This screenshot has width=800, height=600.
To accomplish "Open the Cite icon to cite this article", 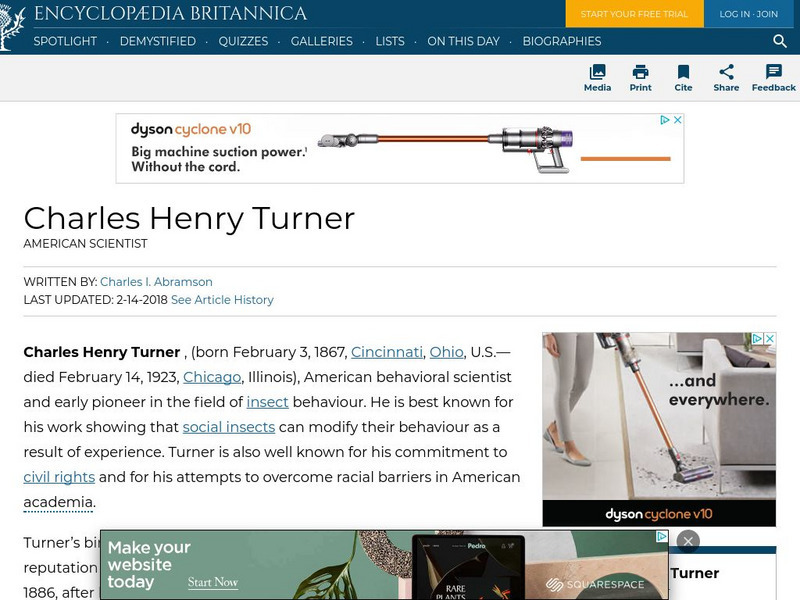I will [684, 77].
